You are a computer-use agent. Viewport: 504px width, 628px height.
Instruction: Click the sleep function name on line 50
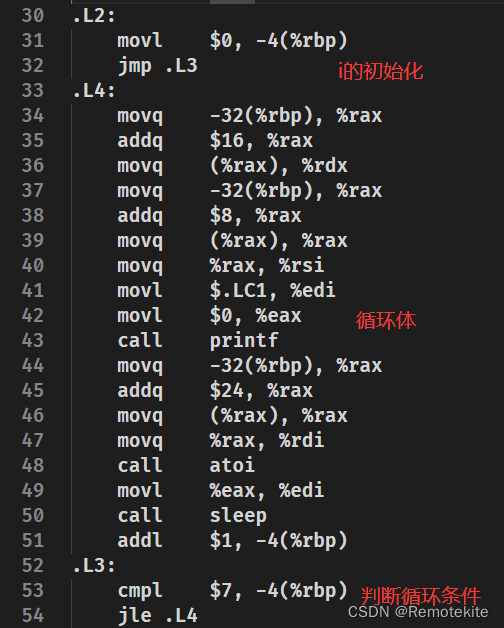pos(238,516)
